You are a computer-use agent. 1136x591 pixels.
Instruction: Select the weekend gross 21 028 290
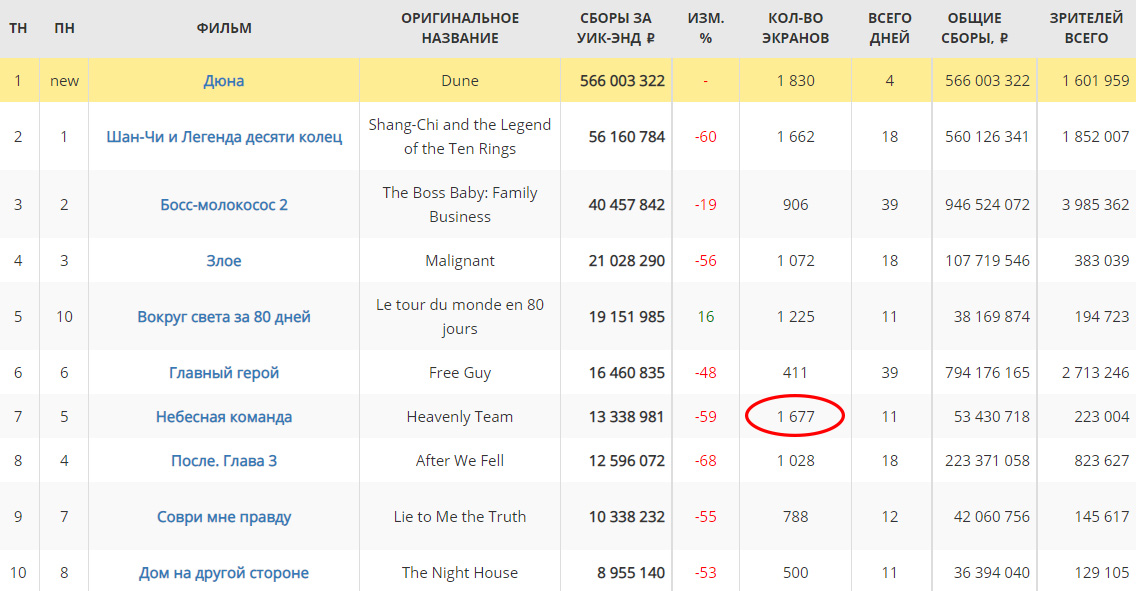coord(627,260)
